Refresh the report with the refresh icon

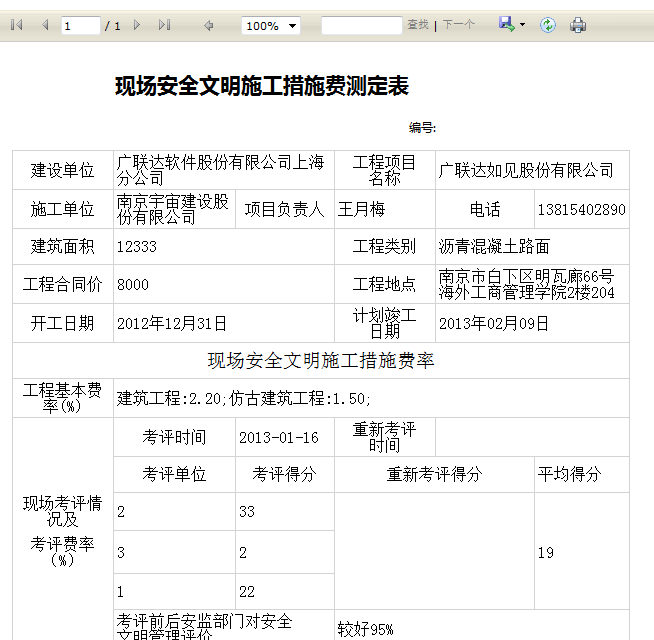(548, 25)
